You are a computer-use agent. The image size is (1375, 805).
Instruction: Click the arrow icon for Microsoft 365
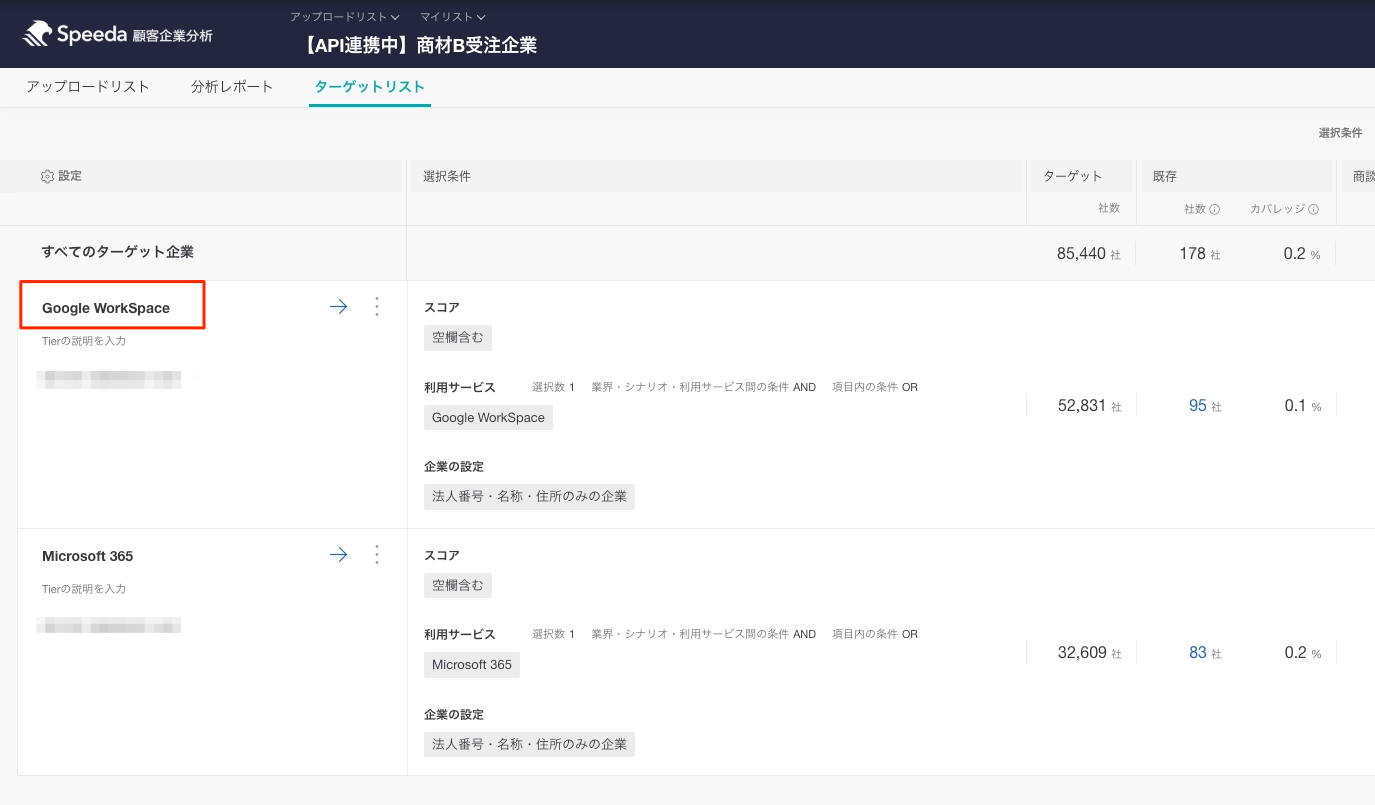(338, 555)
